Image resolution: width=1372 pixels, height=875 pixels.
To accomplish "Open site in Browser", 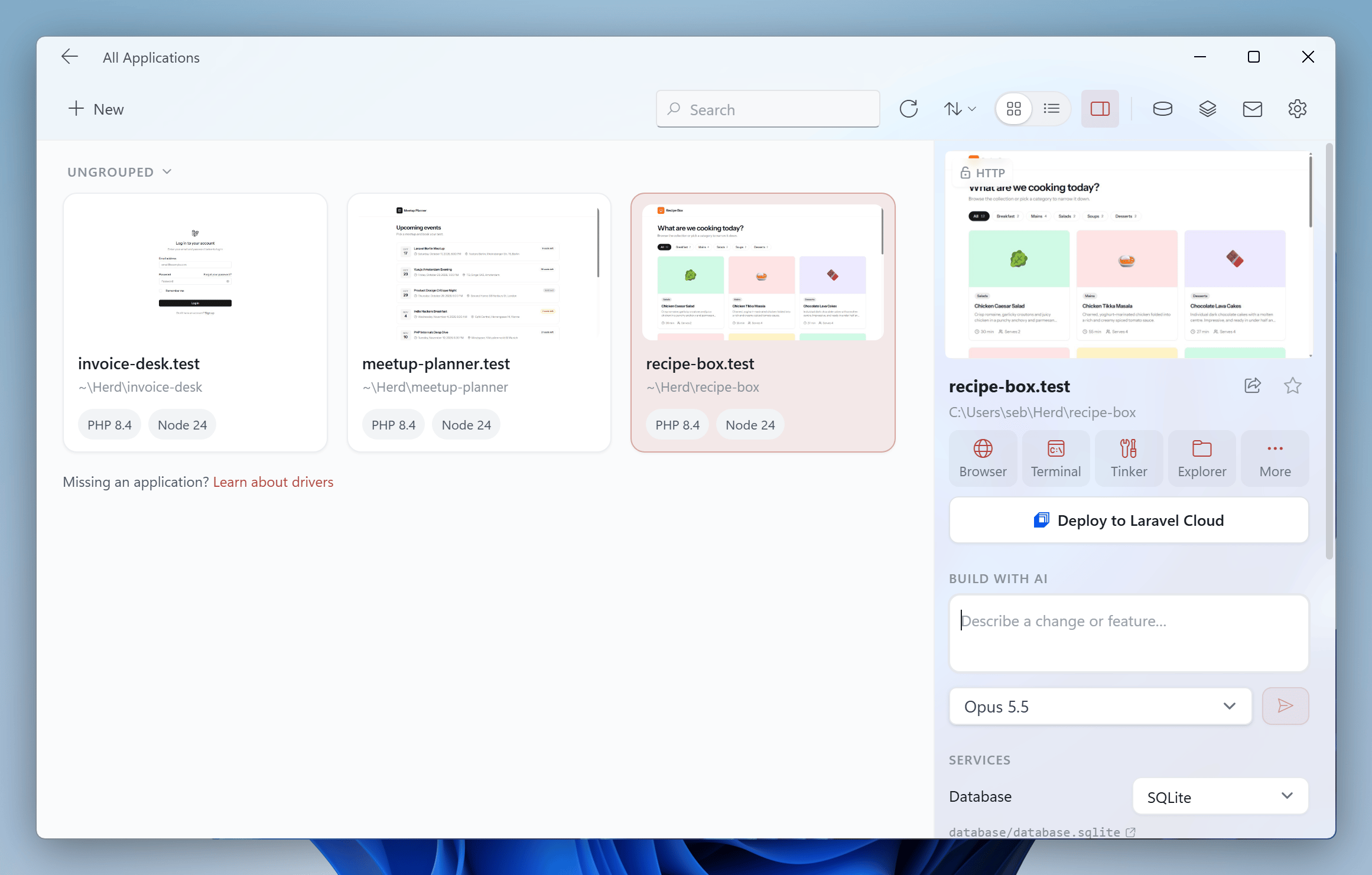I will [x=983, y=458].
